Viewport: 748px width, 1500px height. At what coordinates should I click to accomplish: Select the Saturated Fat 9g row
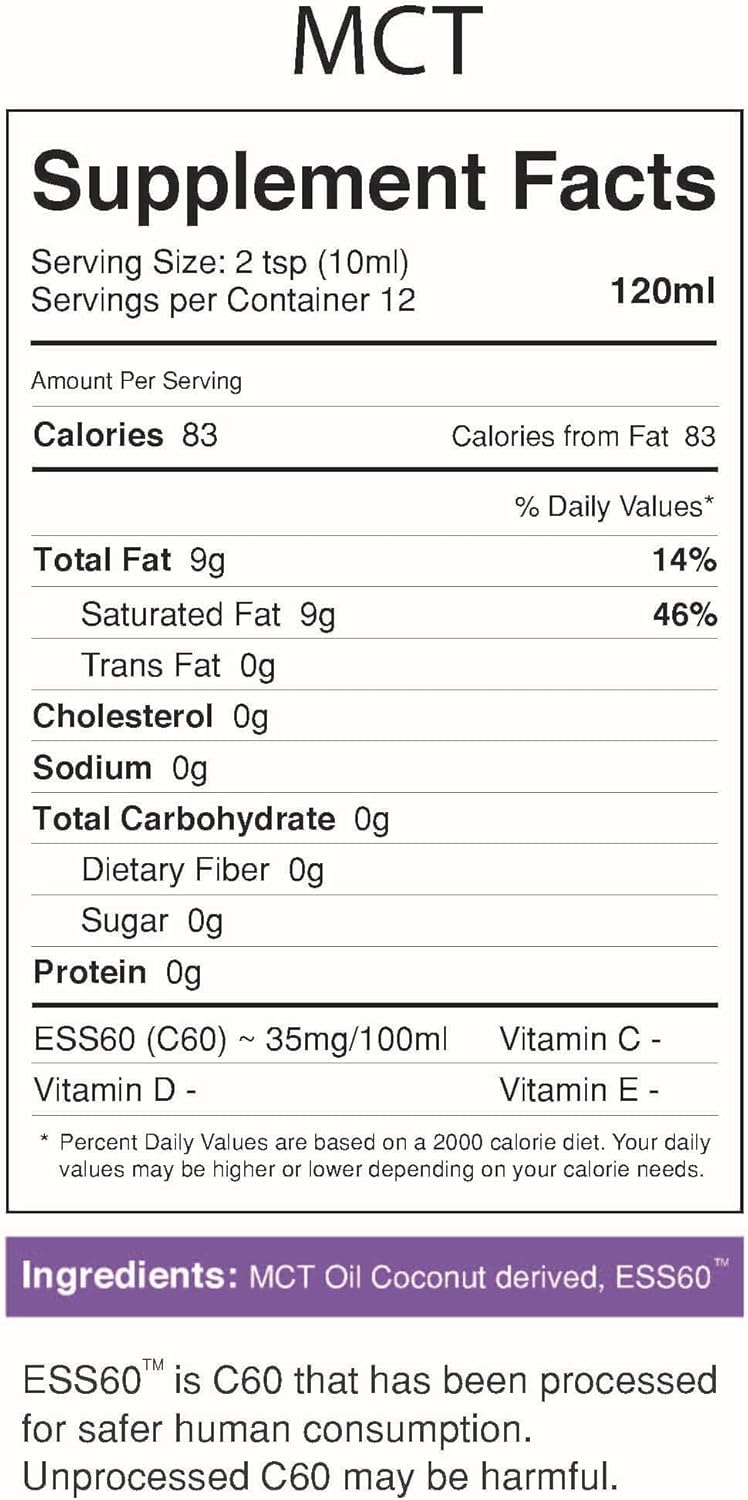click(x=208, y=614)
